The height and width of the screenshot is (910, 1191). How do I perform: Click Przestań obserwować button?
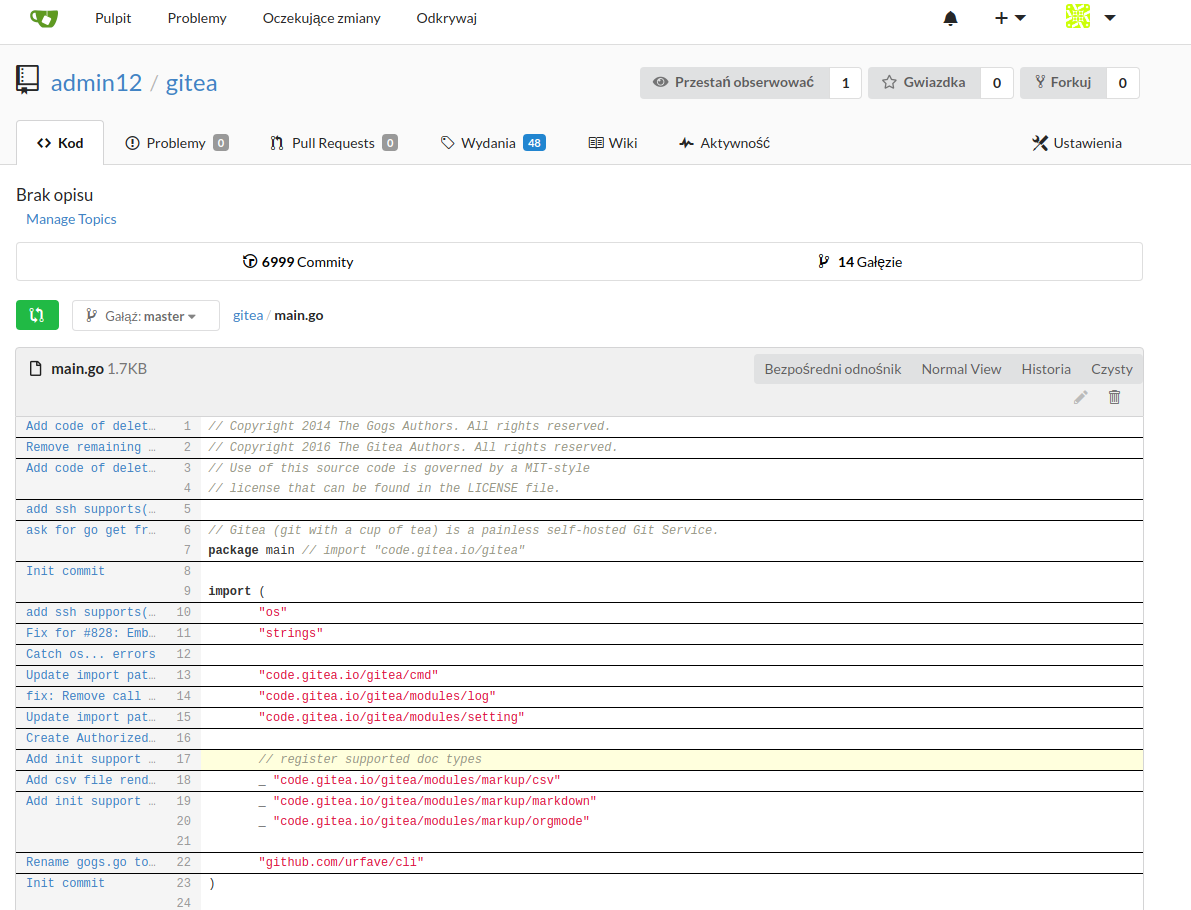[735, 83]
